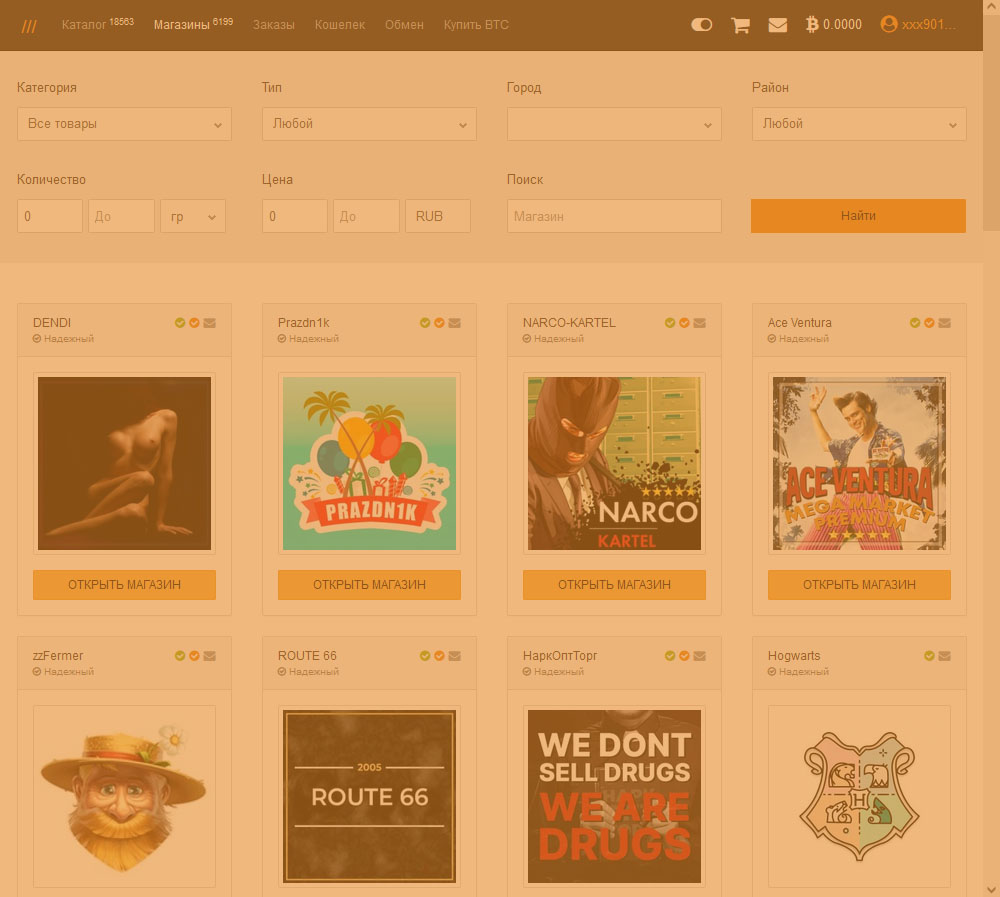Click the scrollbar's down arrow
Image resolution: width=1000 pixels, height=897 pixels.
coord(992,890)
